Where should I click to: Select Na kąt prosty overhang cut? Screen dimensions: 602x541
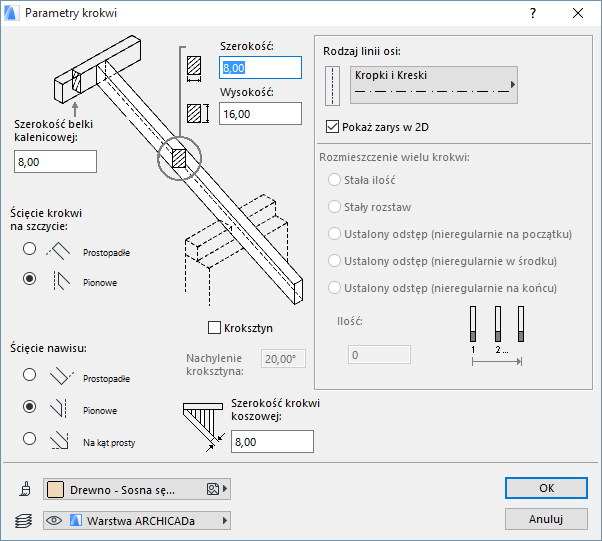click(29, 438)
